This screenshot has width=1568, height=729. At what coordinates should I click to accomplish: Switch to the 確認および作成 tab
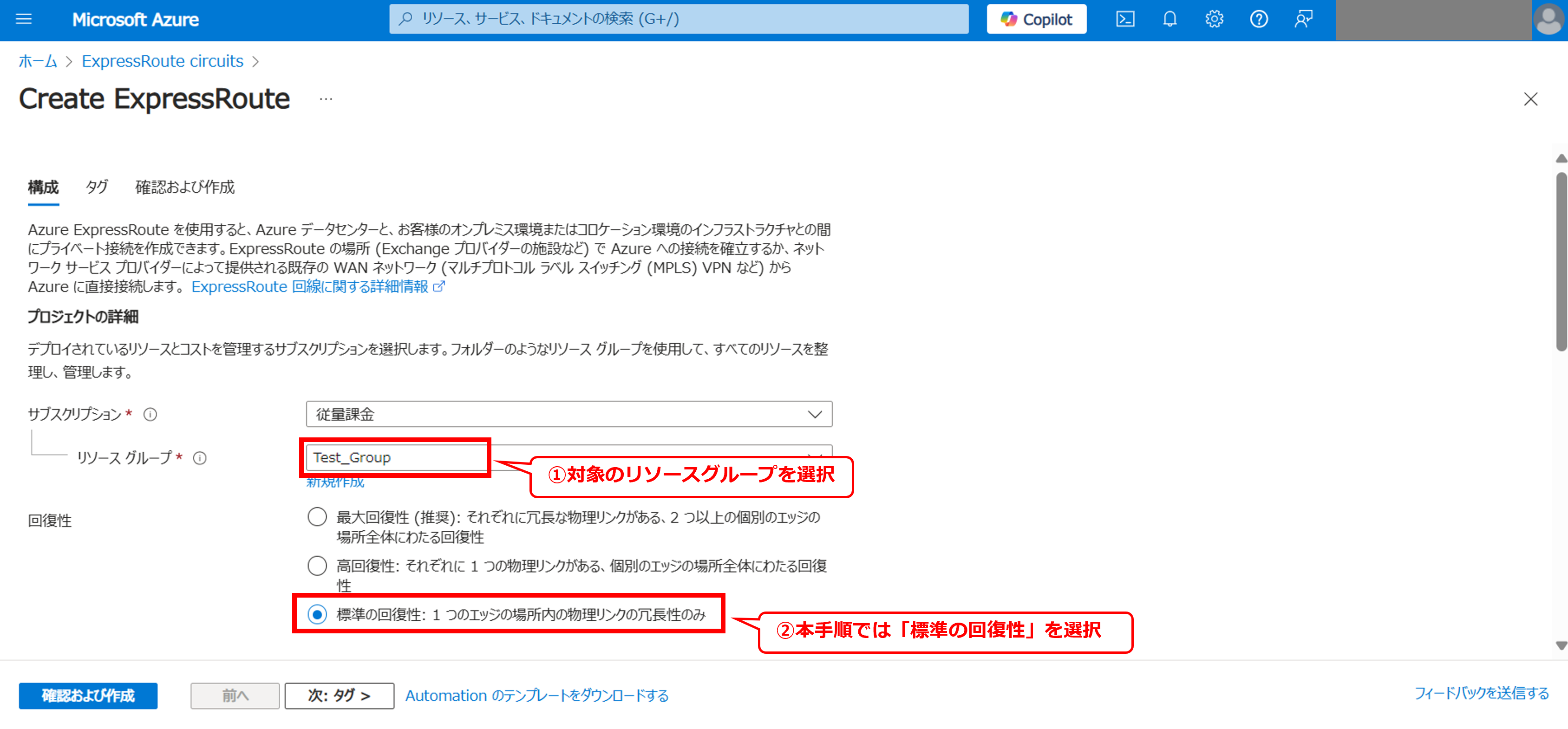[184, 187]
